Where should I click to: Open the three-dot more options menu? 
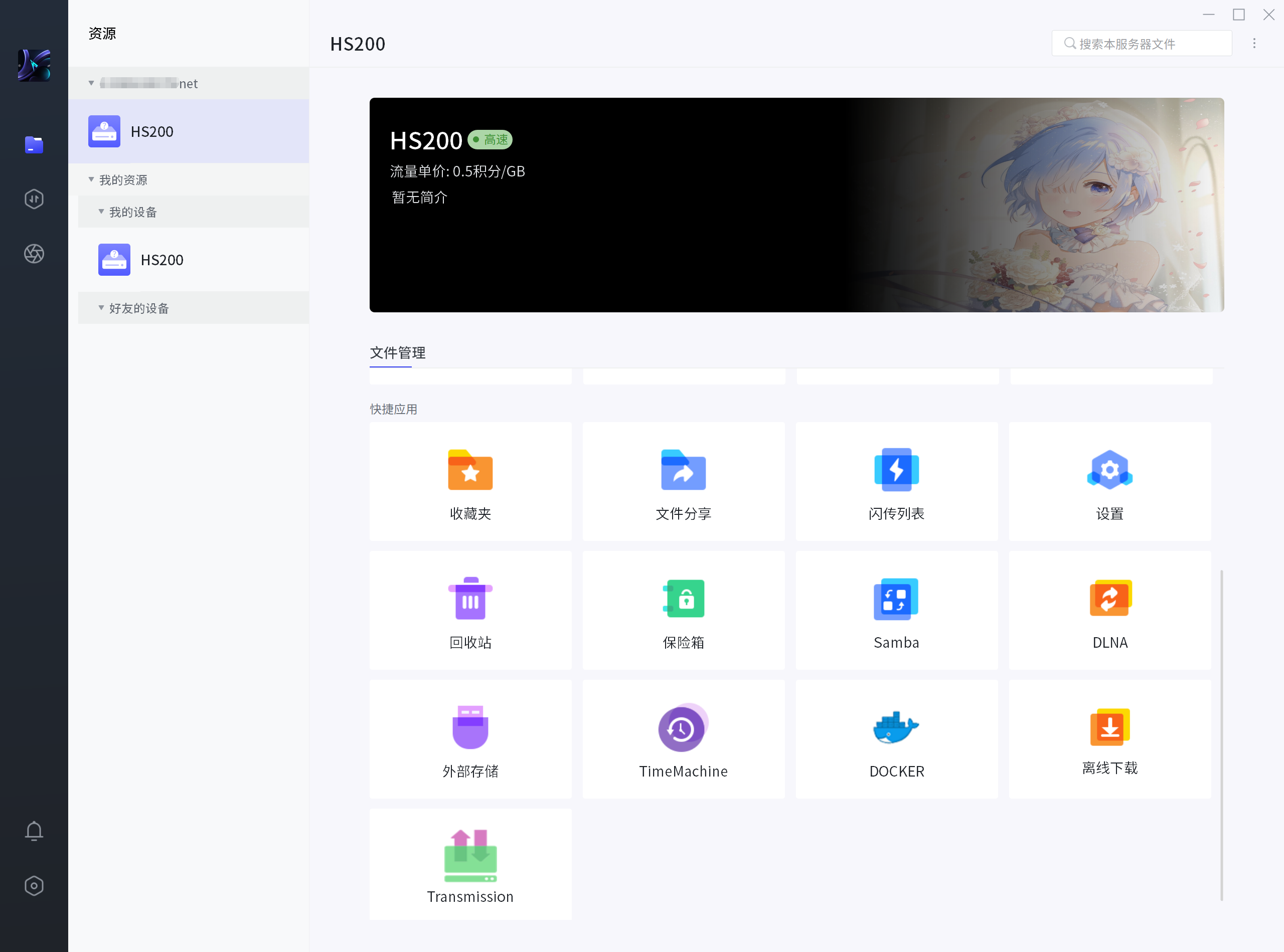(x=1254, y=44)
